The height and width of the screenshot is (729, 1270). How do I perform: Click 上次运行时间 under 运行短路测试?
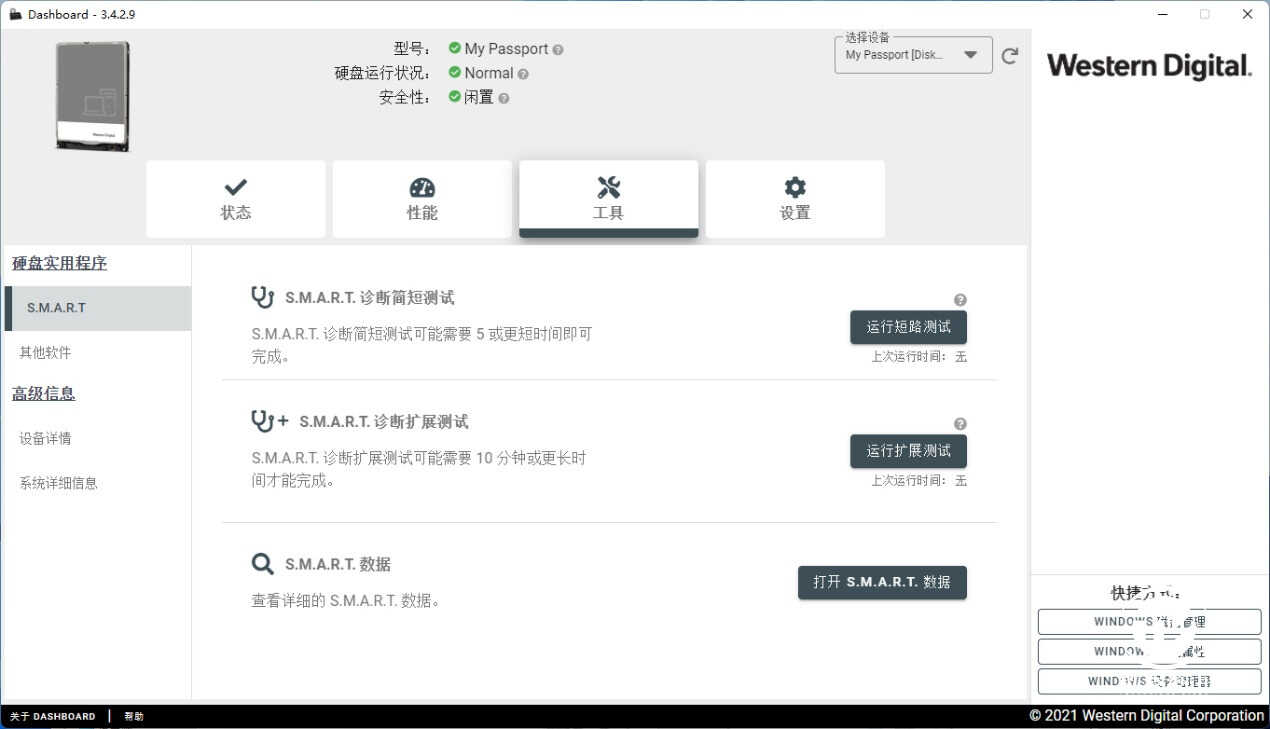[x=919, y=357]
